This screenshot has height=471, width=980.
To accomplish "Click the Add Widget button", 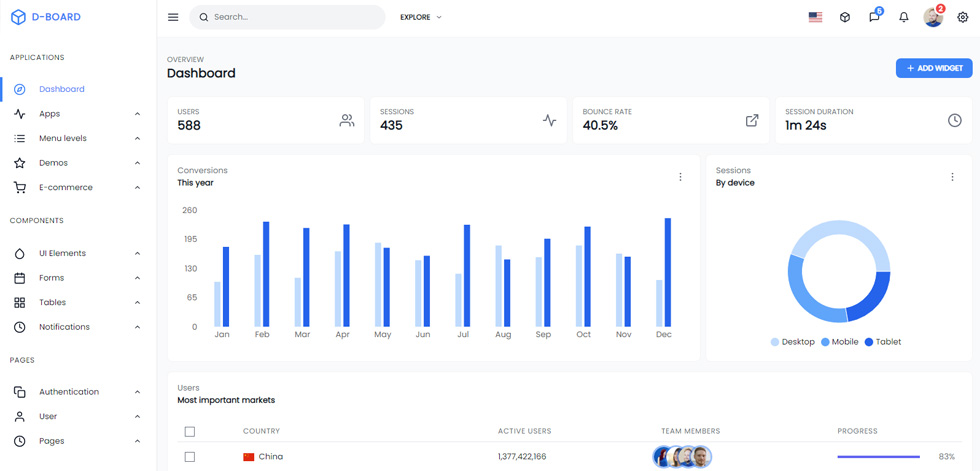I will pyautogui.click(x=934, y=68).
